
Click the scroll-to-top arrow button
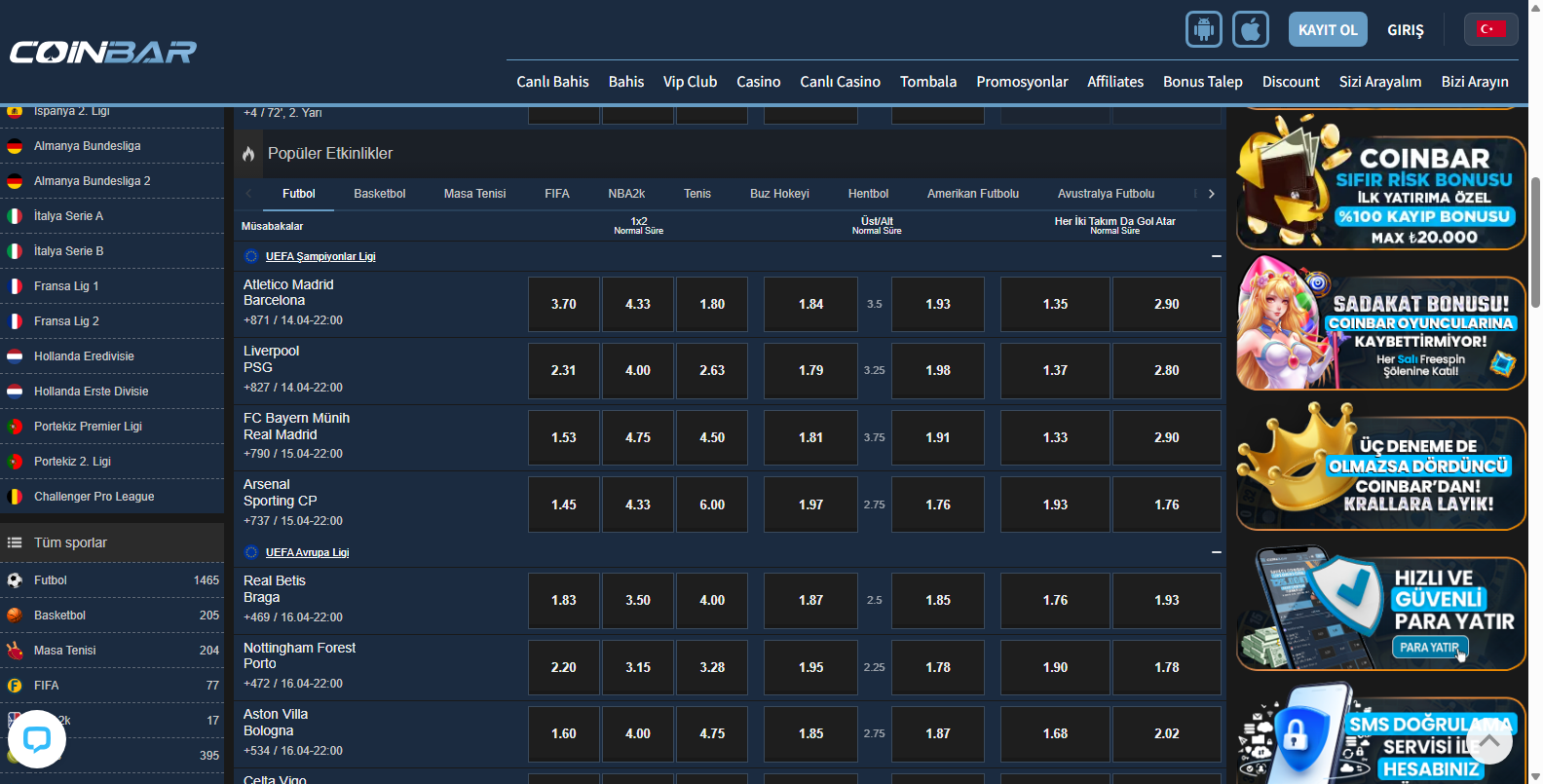(1488, 741)
